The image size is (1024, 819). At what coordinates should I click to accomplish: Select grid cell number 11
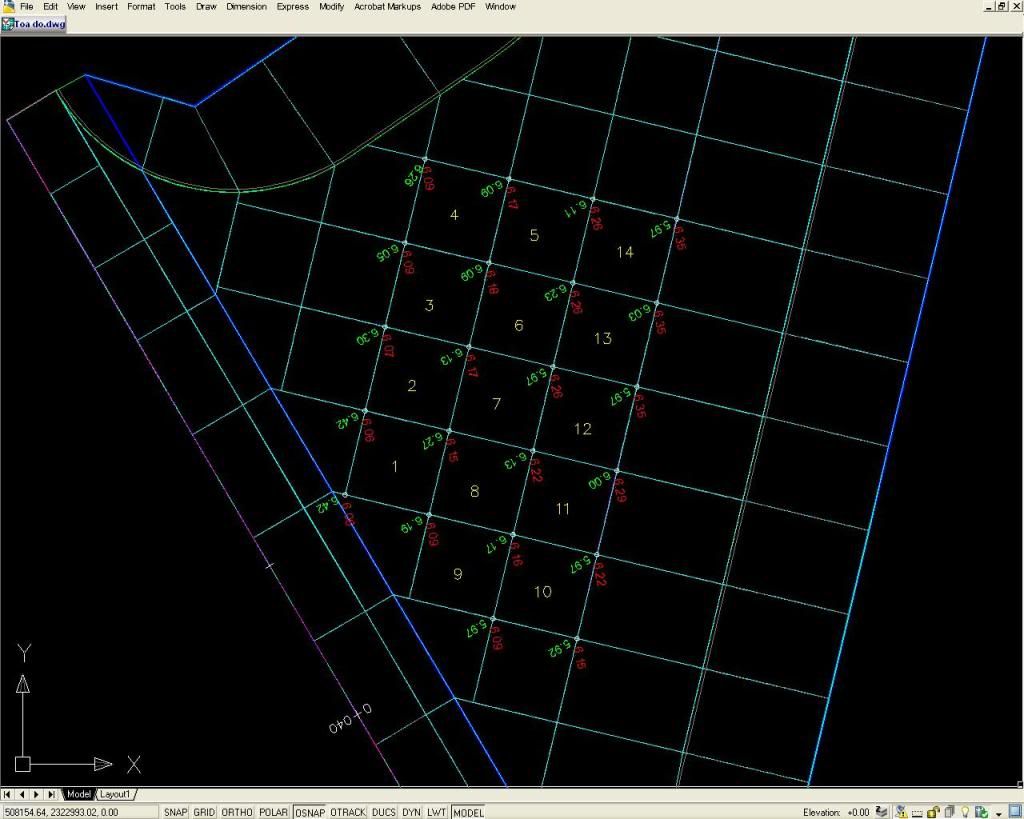(562, 509)
